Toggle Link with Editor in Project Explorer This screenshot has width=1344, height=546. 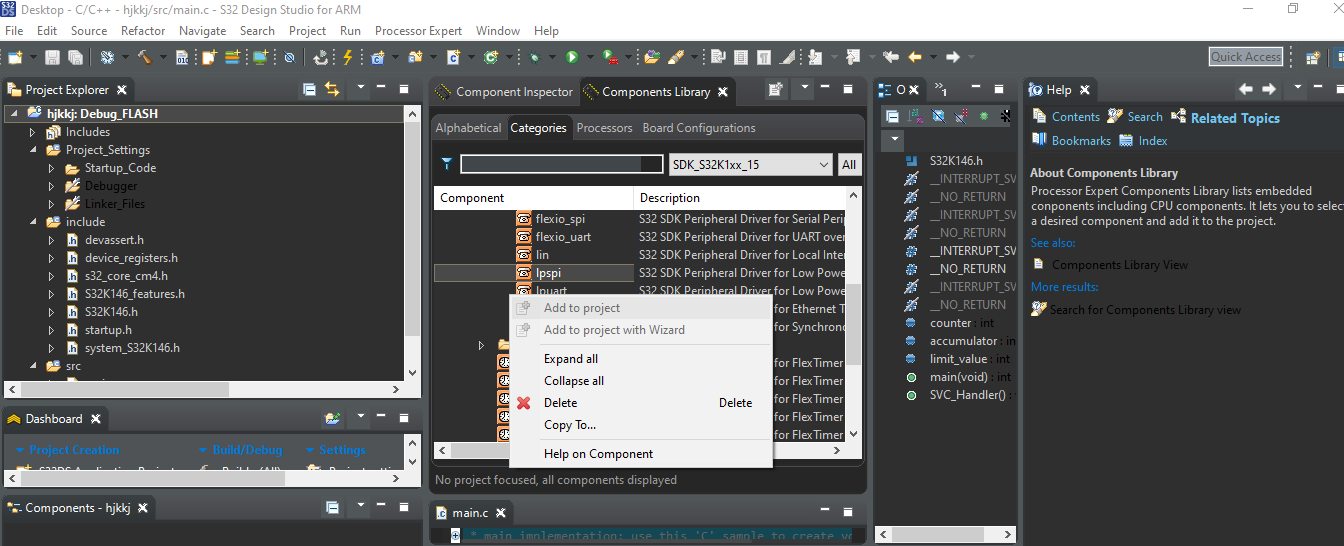pyautogui.click(x=333, y=90)
